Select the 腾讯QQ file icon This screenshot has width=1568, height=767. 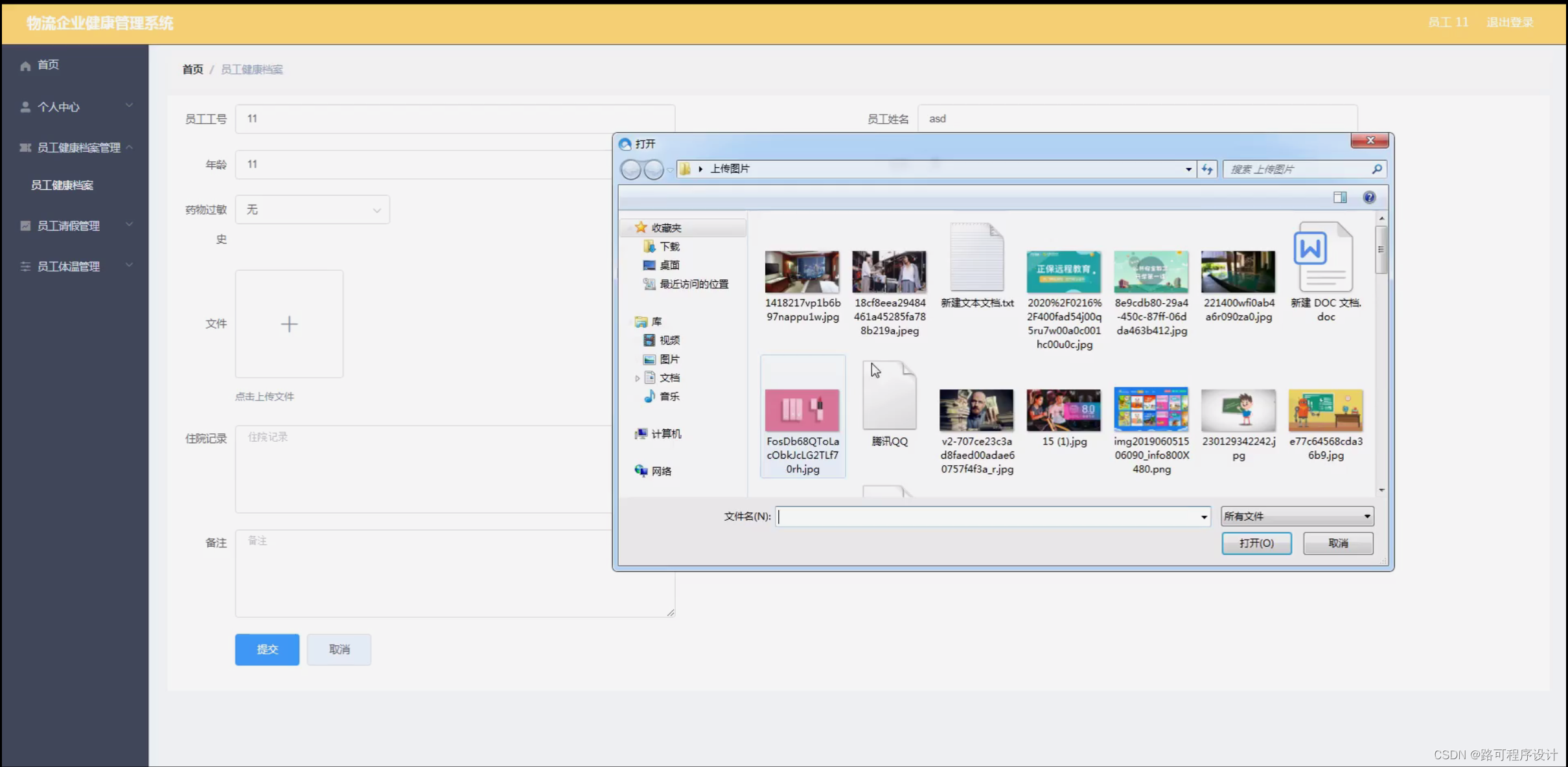click(889, 396)
